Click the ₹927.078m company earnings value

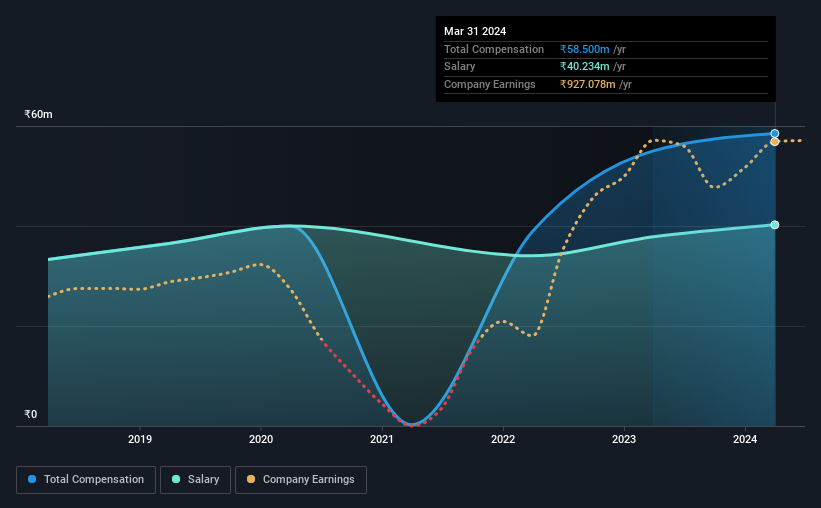(x=587, y=84)
